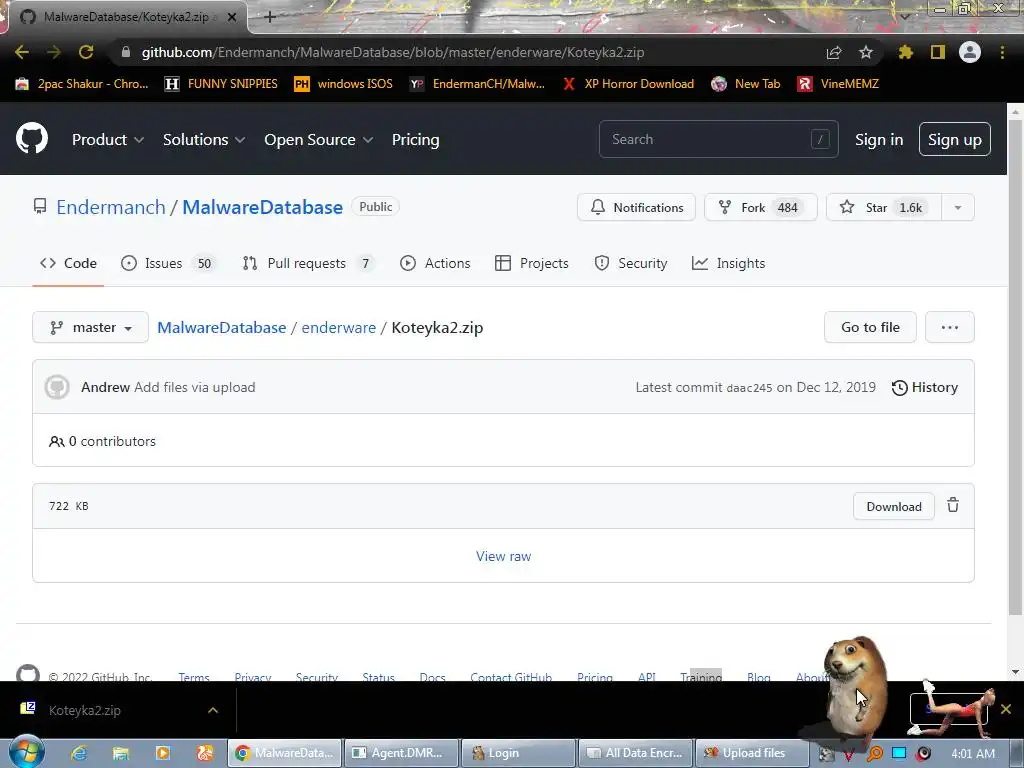Click the browser forward arrow

tap(54, 52)
